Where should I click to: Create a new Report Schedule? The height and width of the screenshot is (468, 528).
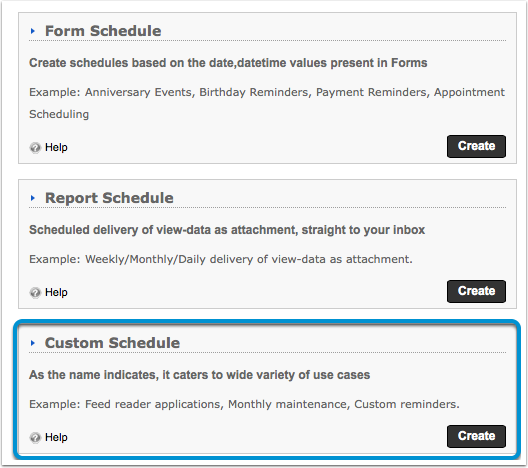476,291
